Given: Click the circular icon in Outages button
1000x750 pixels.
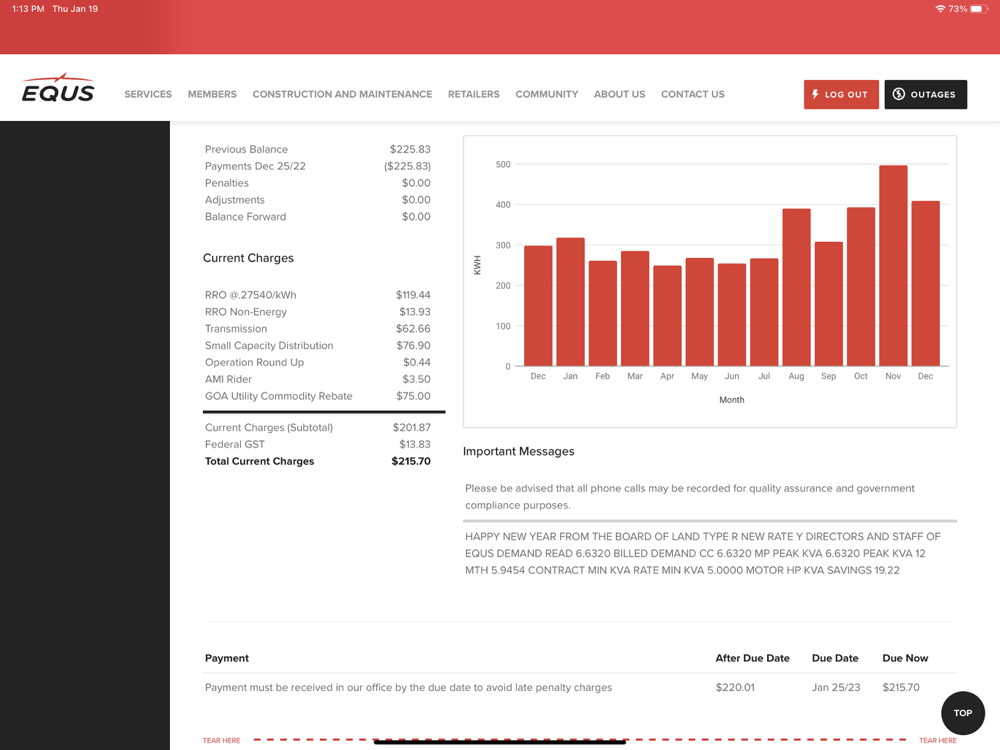Looking at the screenshot, I should coord(899,94).
